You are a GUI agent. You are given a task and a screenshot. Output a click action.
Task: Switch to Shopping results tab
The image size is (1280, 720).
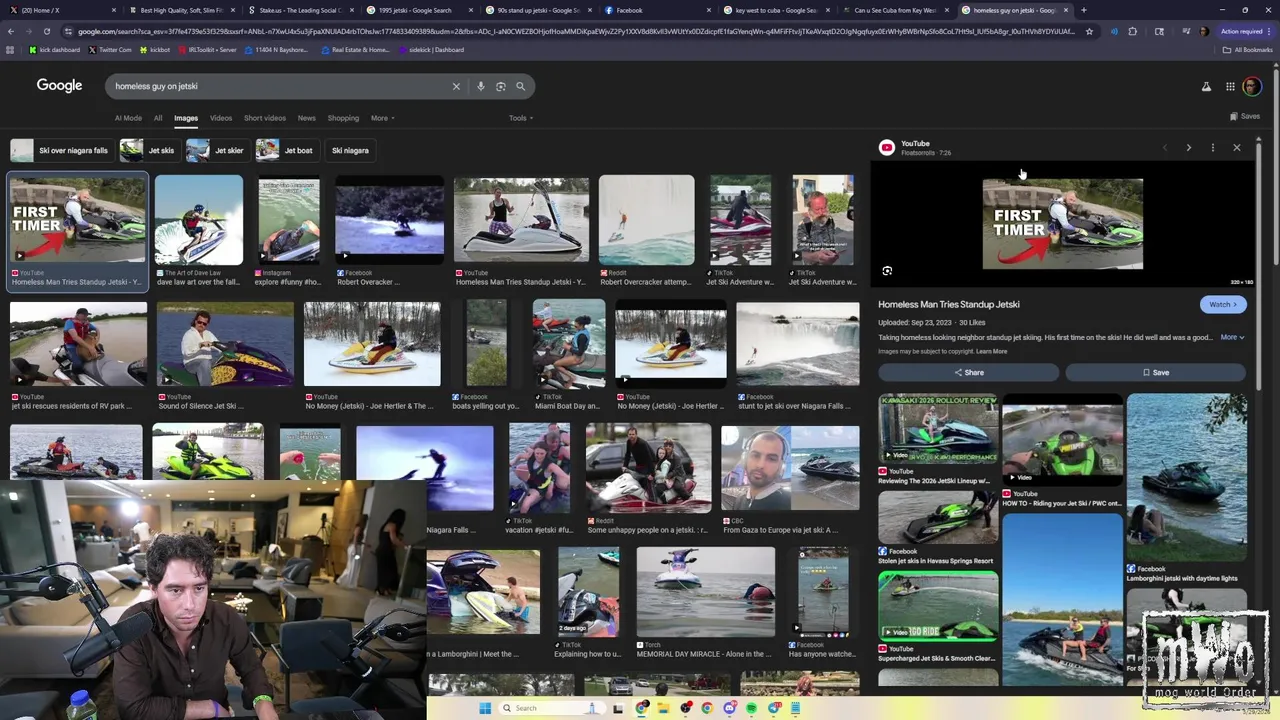pos(343,118)
